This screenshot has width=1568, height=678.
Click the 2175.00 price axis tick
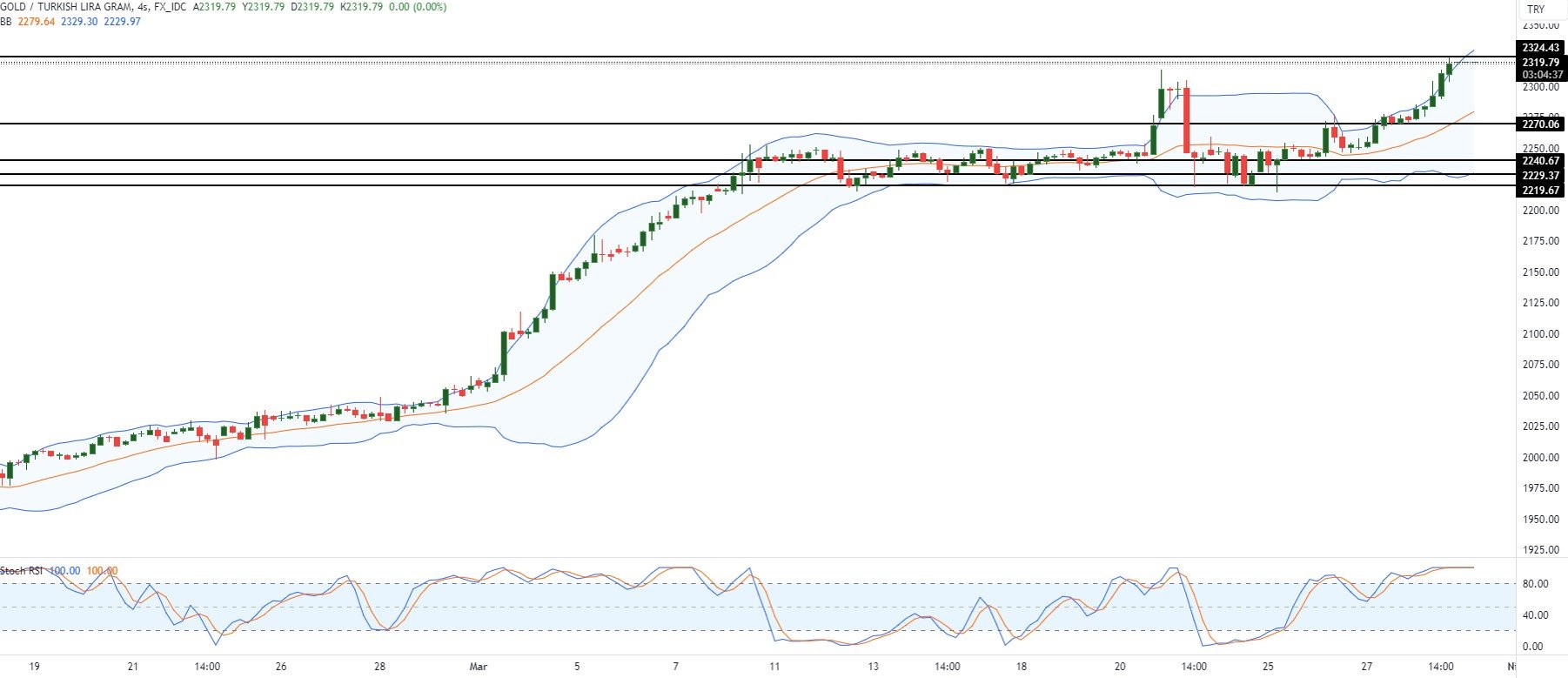[x=1541, y=241]
